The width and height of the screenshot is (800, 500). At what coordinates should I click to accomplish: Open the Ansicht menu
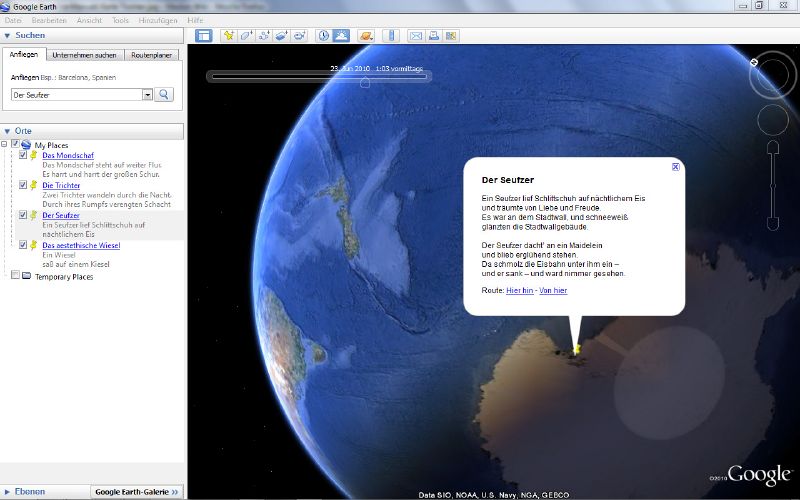(x=89, y=20)
